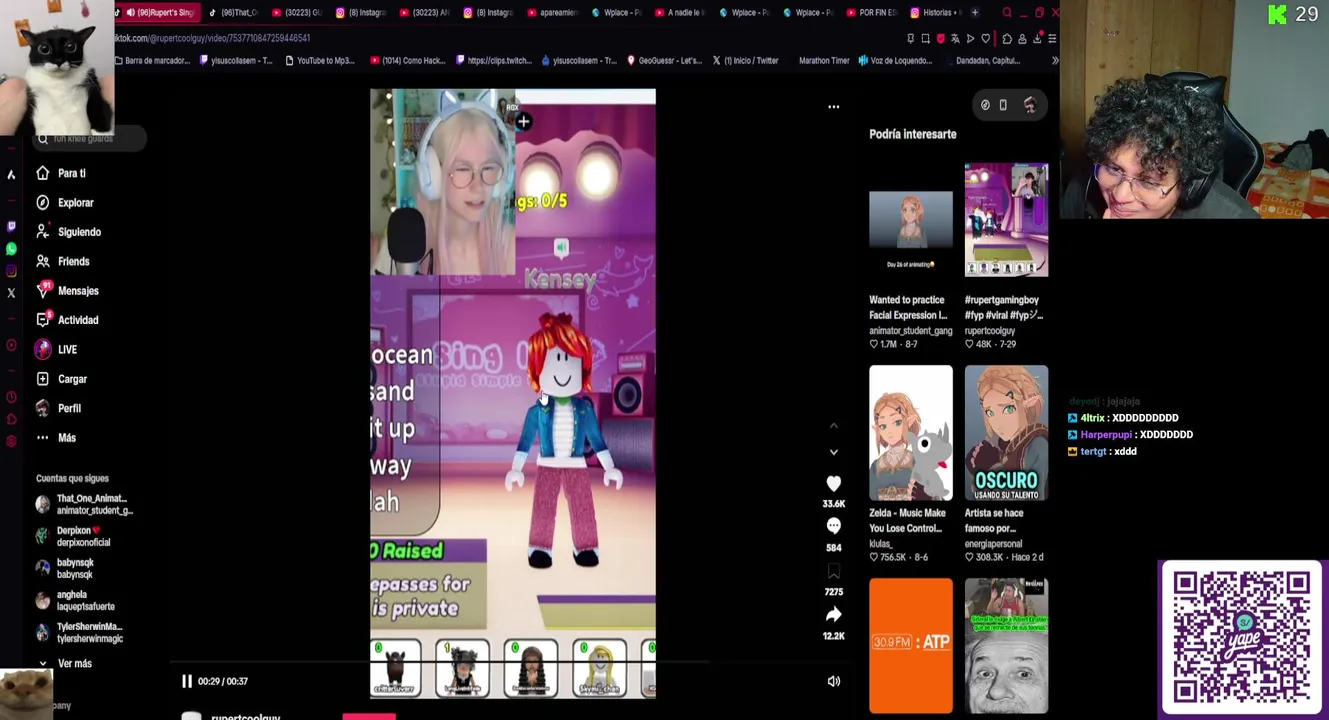The image size is (1329, 720).
Task: Open the Más menu
Action: click(x=56, y=438)
